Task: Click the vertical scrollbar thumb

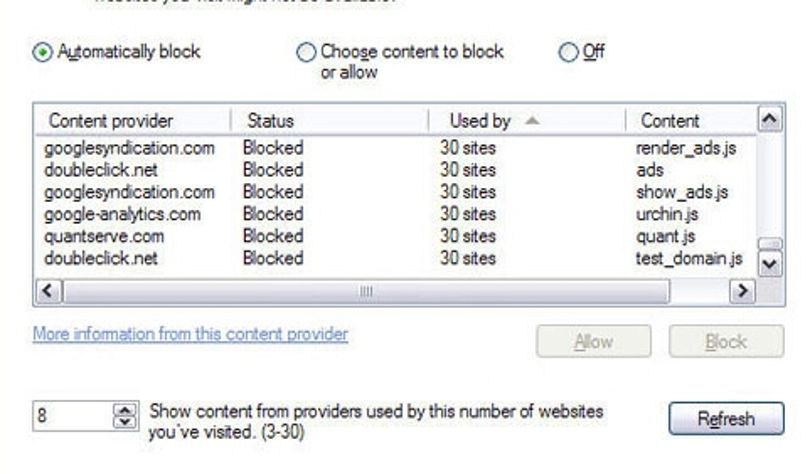Action: tap(770, 243)
